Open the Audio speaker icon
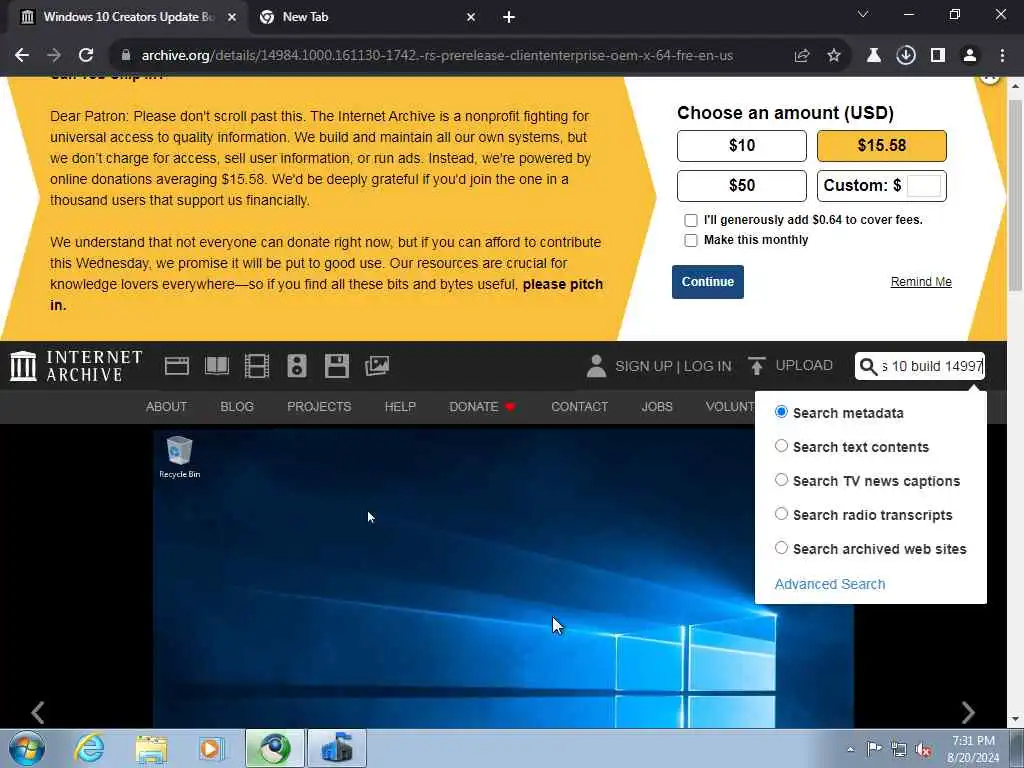Viewport: 1024px width, 768px height. 296,366
